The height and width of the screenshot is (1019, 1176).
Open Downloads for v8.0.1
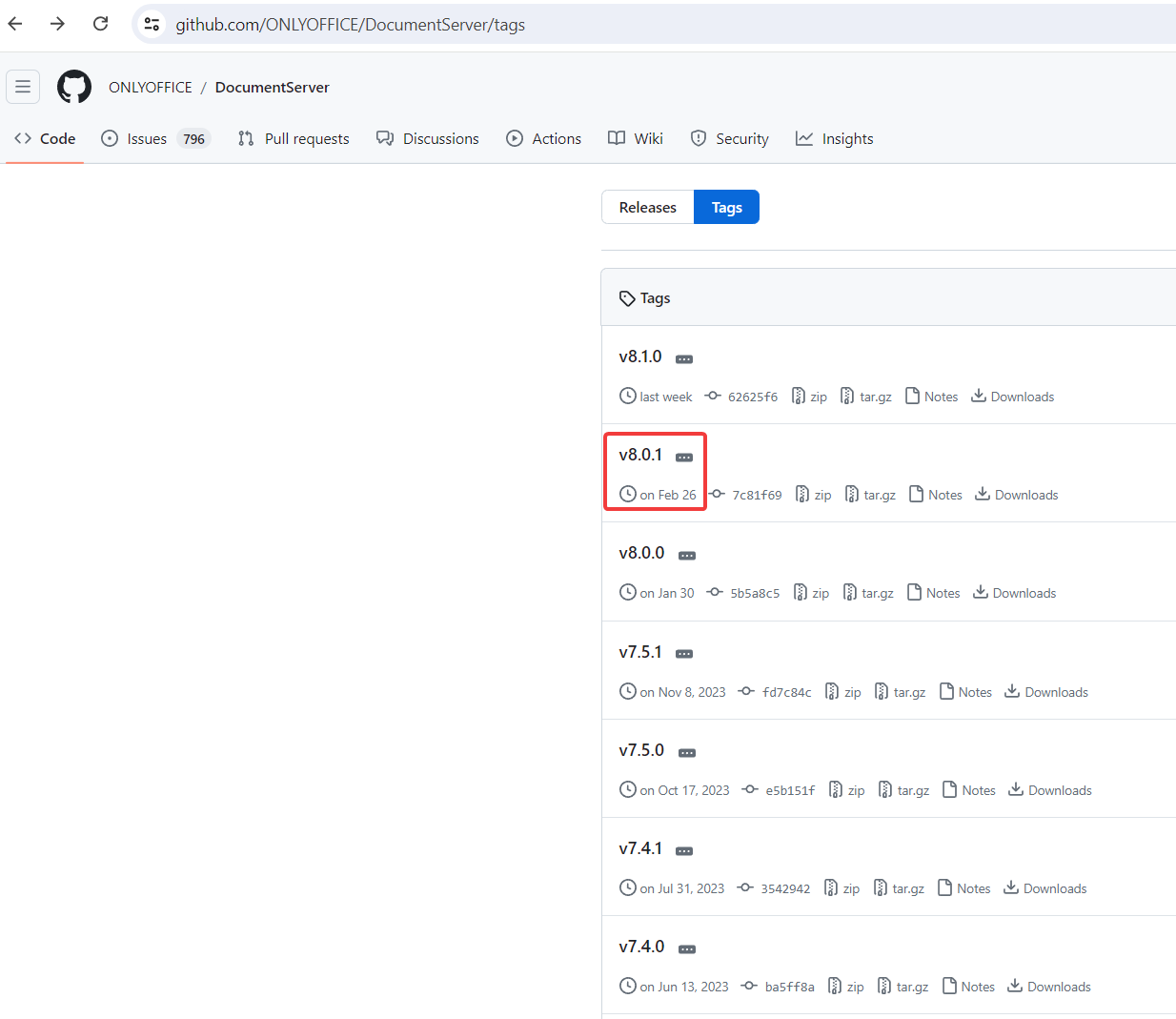(x=1016, y=495)
